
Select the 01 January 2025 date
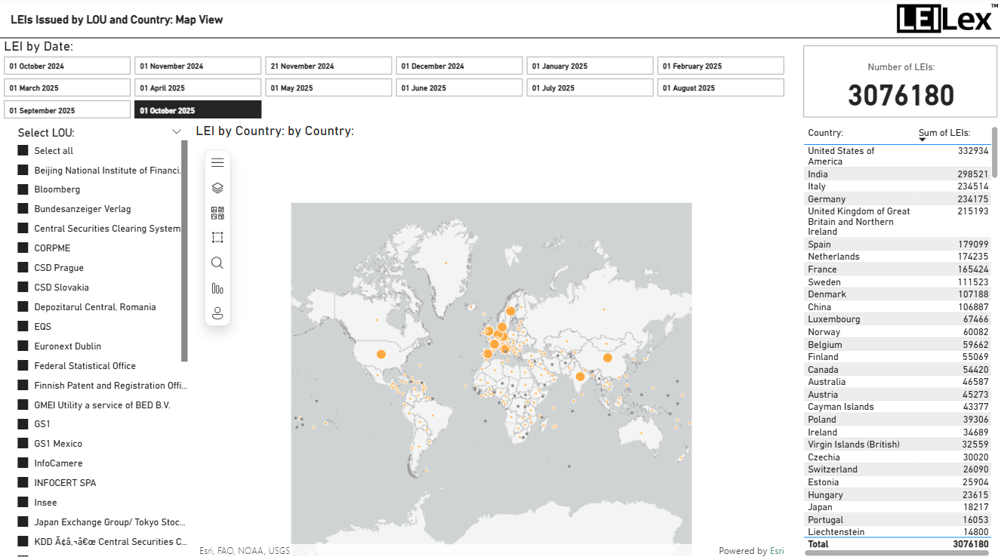(x=590, y=66)
